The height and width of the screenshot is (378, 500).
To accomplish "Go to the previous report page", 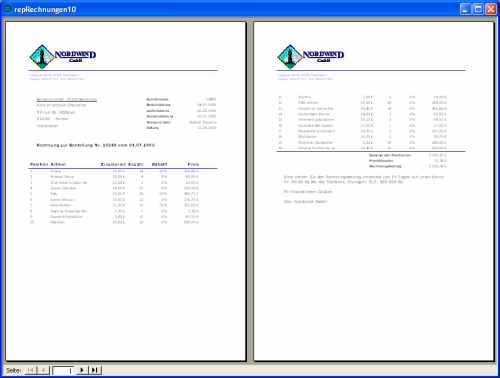I will pos(43,370).
